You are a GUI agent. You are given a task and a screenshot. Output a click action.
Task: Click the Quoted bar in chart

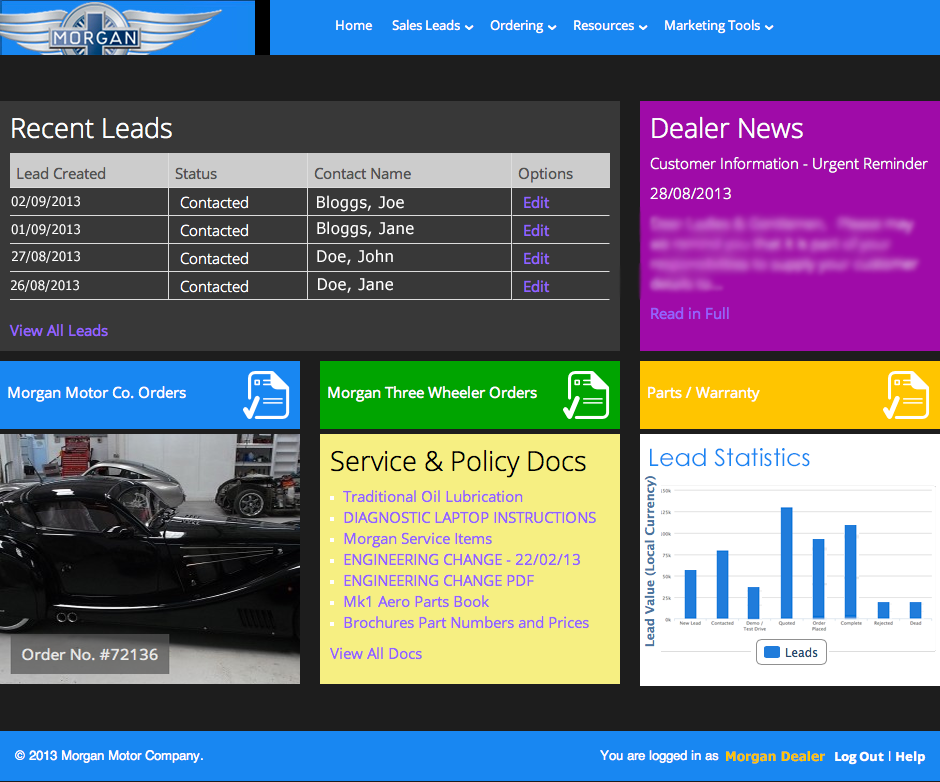(x=787, y=563)
